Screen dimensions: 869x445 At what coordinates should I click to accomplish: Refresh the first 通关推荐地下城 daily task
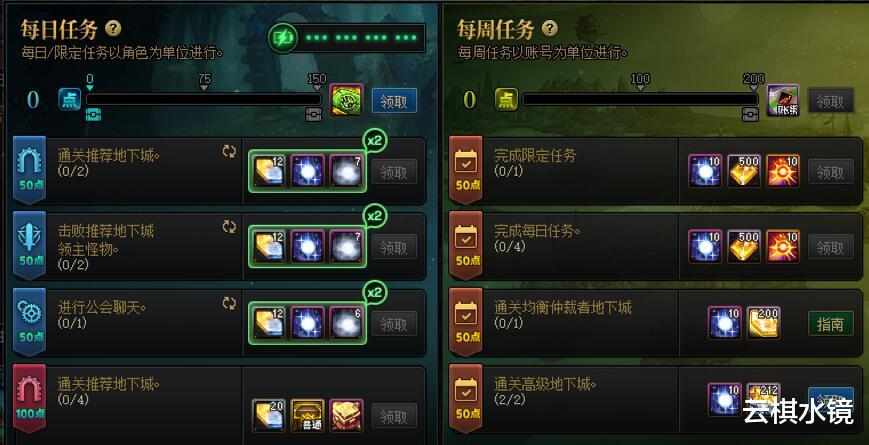229,152
